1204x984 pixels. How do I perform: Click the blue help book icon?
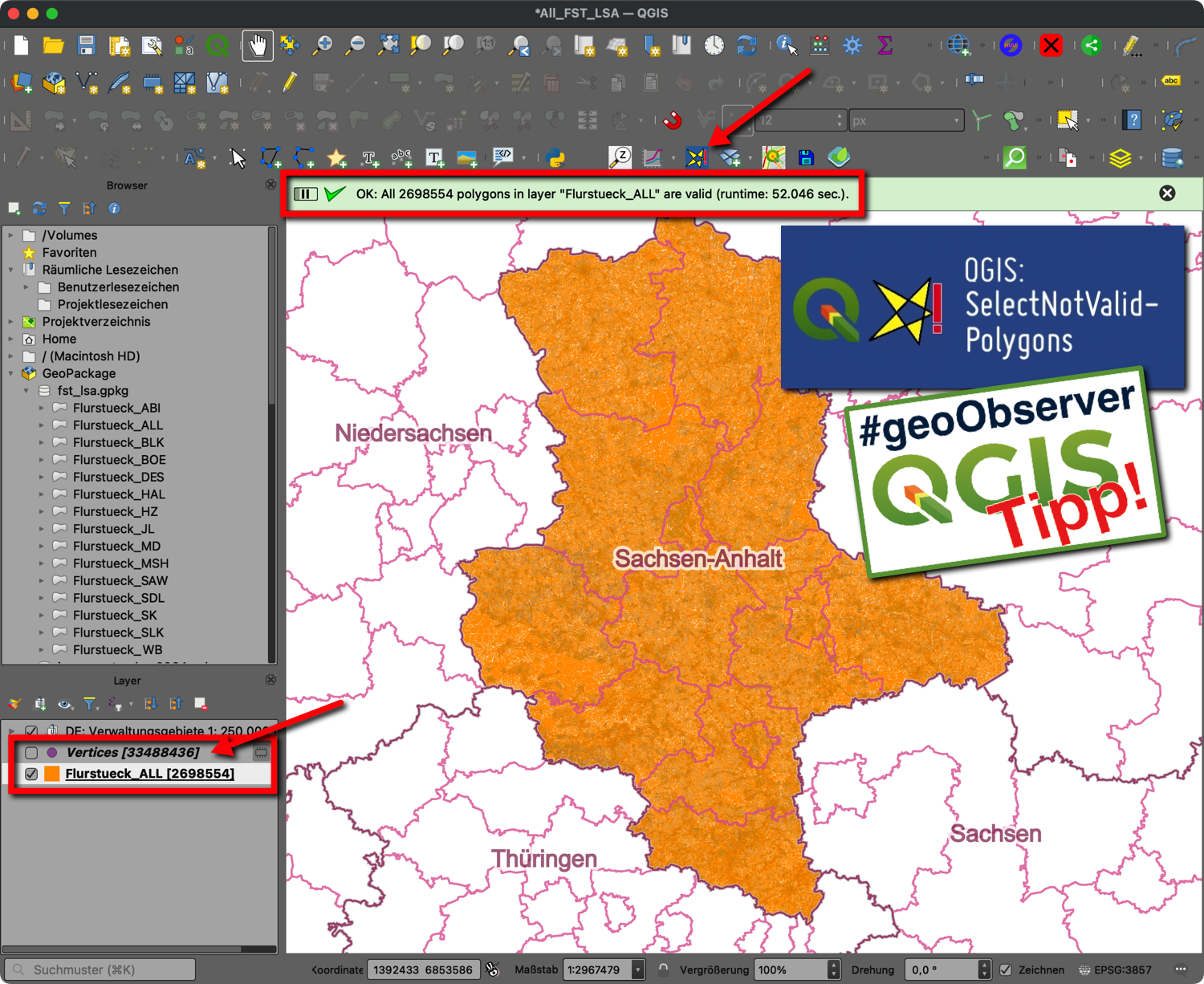coord(1133,121)
